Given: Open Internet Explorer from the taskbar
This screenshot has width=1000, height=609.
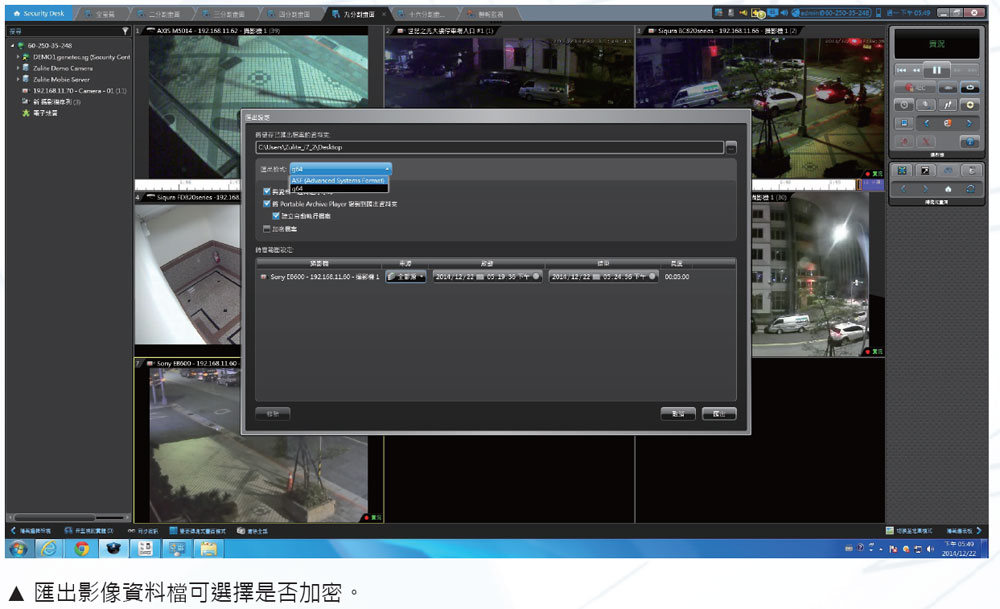Looking at the screenshot, I should tap(49, 548).
